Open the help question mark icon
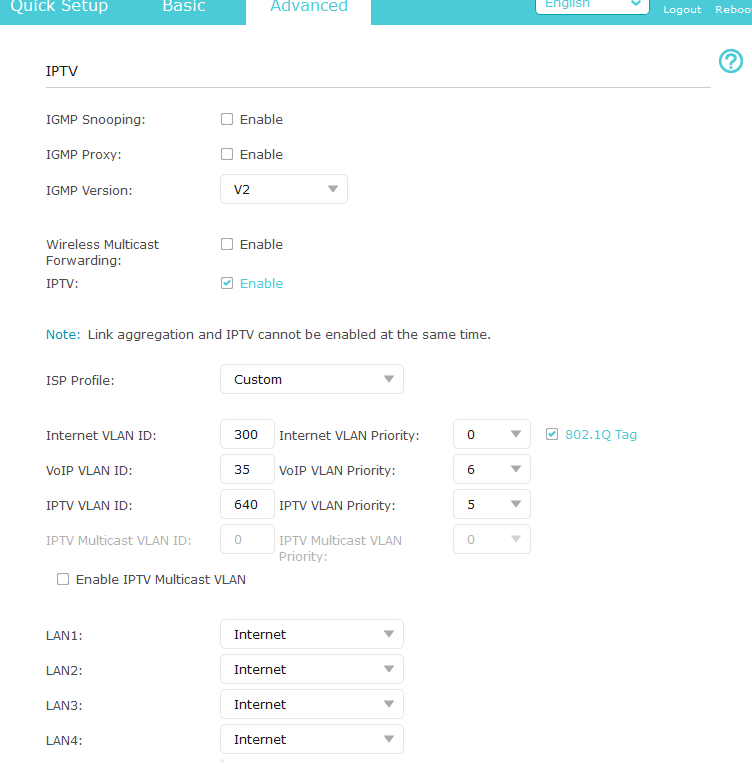Viewport: 752px width, 769px height. tap(730, 61)
